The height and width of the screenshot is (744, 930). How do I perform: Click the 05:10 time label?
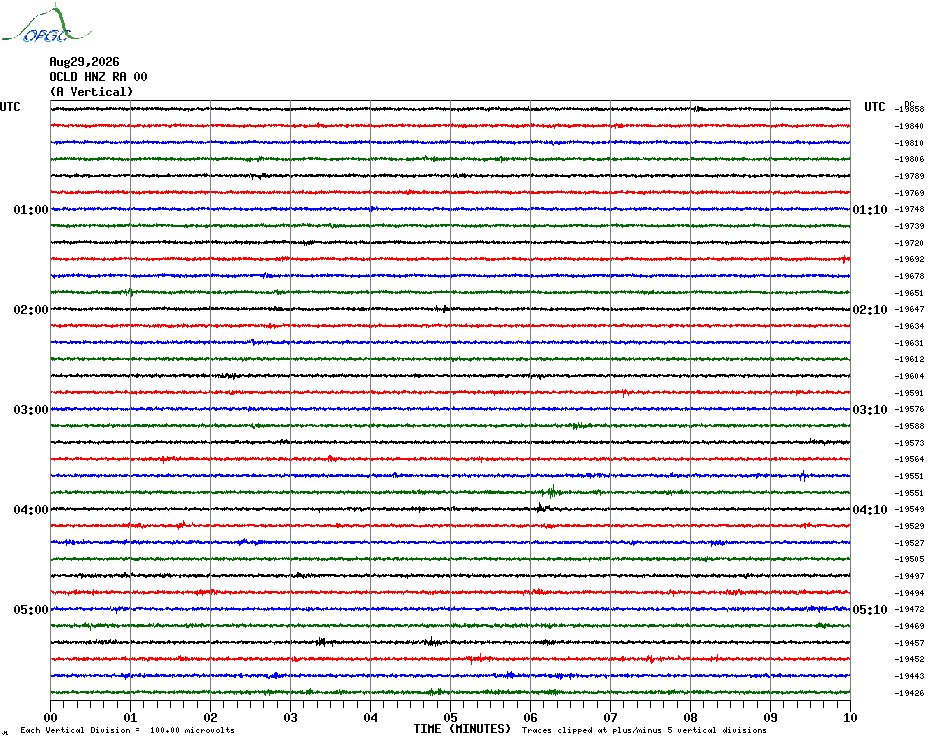click(870, 609)
